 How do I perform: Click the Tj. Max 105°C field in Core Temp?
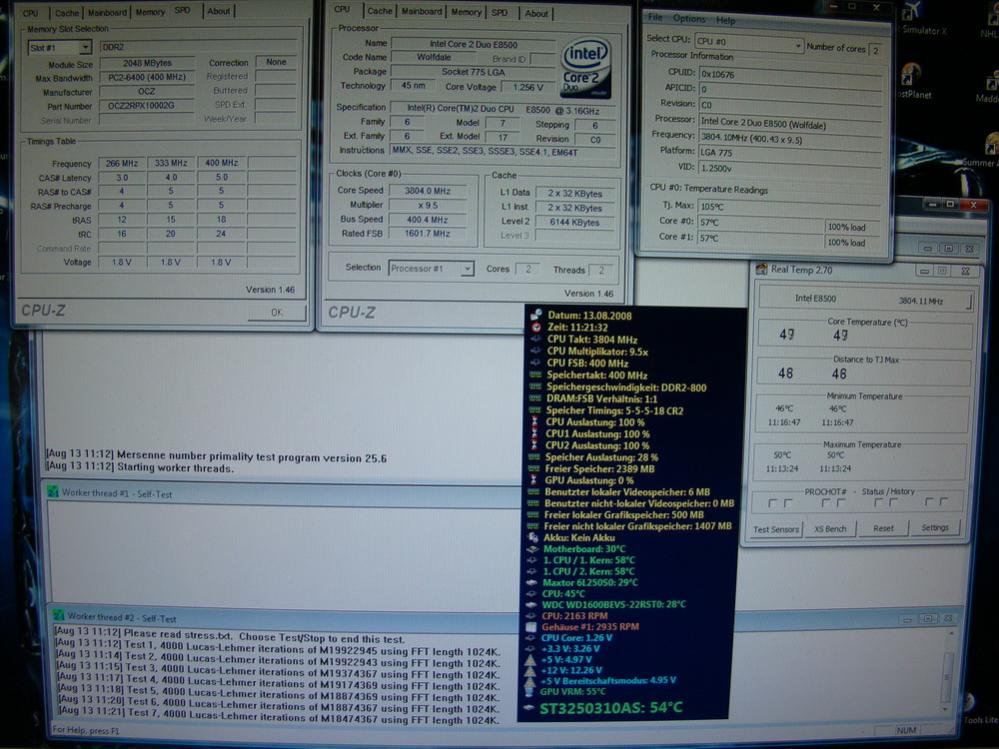click(790, 206)
